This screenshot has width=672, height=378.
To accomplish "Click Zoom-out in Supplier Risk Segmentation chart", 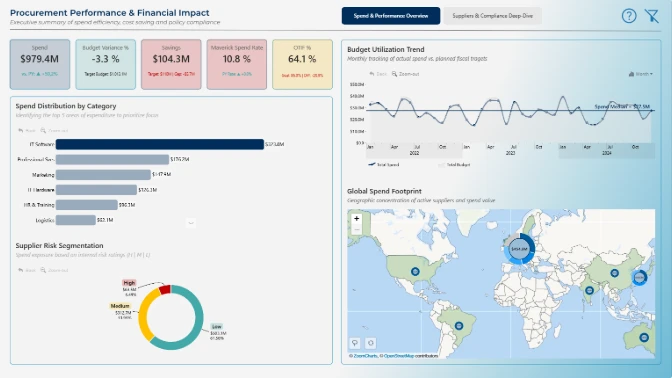I will 54,270.
